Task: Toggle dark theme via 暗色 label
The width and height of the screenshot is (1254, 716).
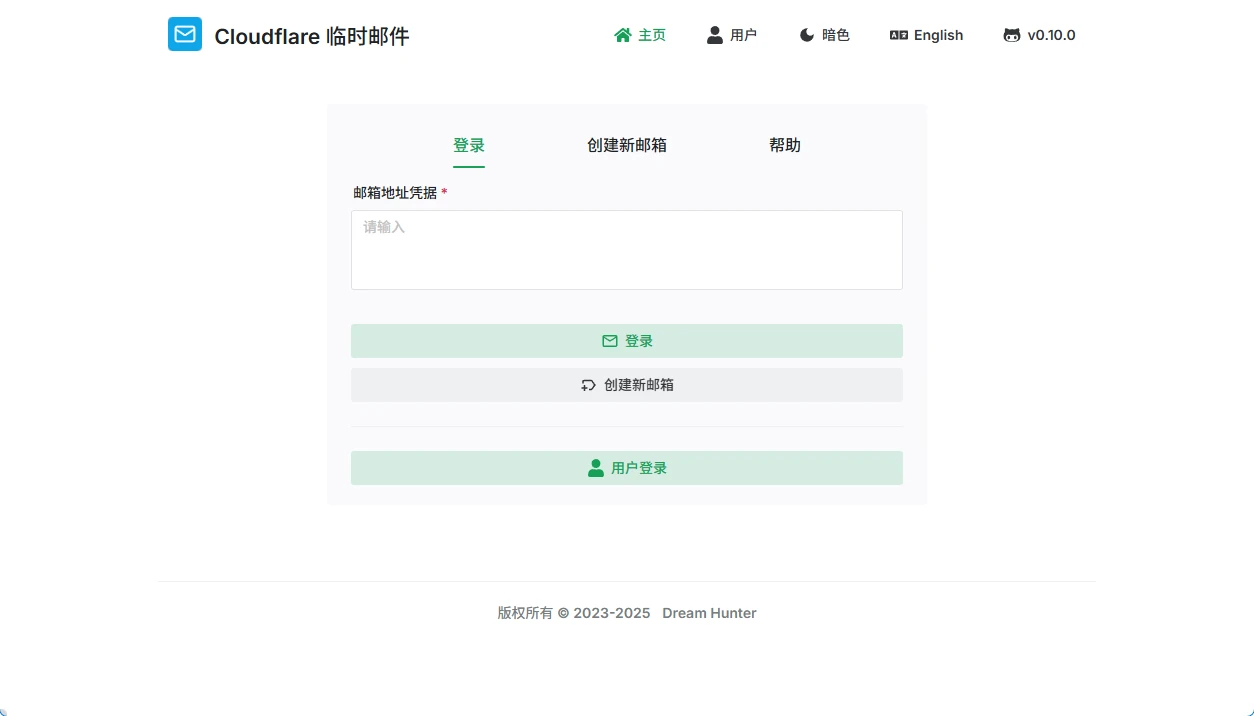Action: coord(836,35)
